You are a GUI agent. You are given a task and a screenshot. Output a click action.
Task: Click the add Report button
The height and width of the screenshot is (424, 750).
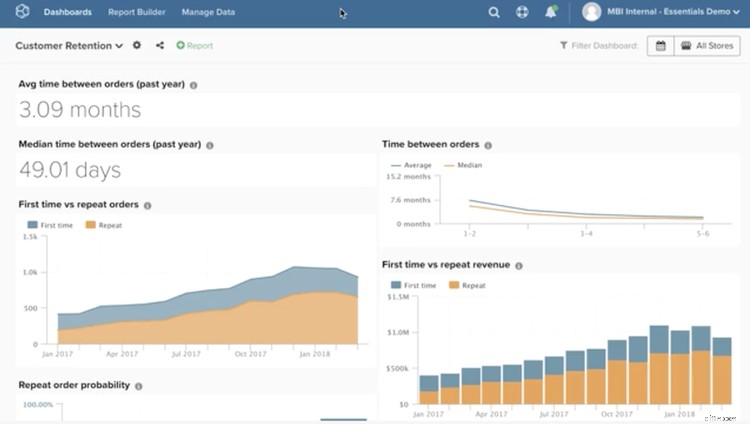click(194, 45)
